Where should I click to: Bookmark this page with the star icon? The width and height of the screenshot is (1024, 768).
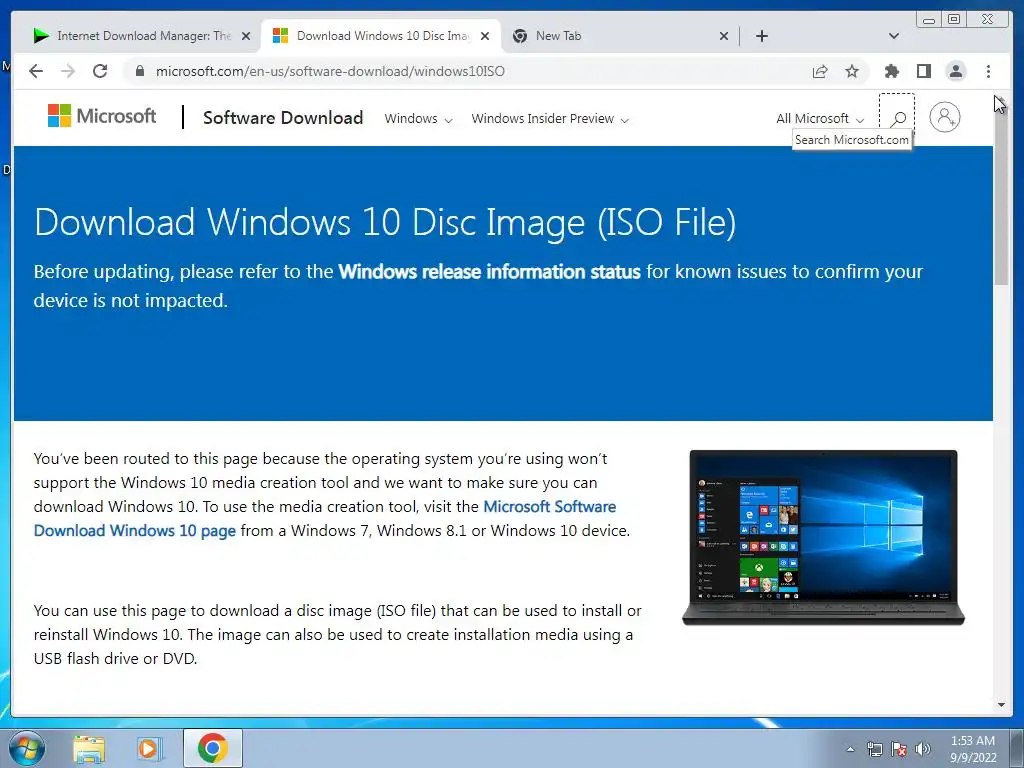coord(852,71)
